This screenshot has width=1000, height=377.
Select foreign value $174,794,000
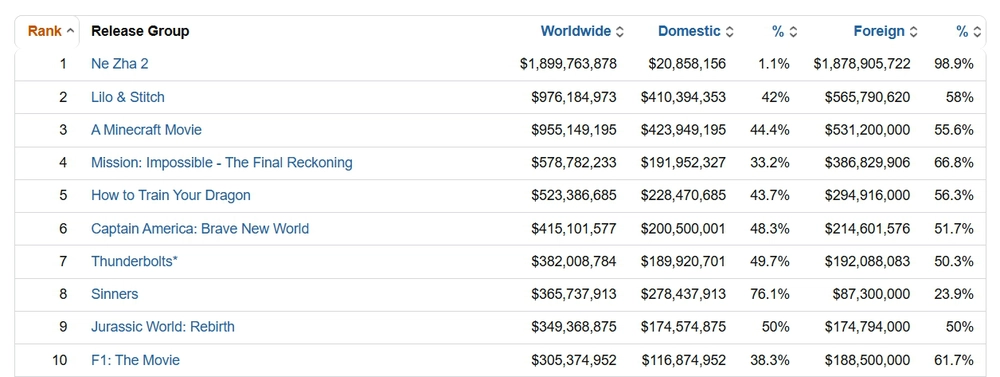click(867, 327)
